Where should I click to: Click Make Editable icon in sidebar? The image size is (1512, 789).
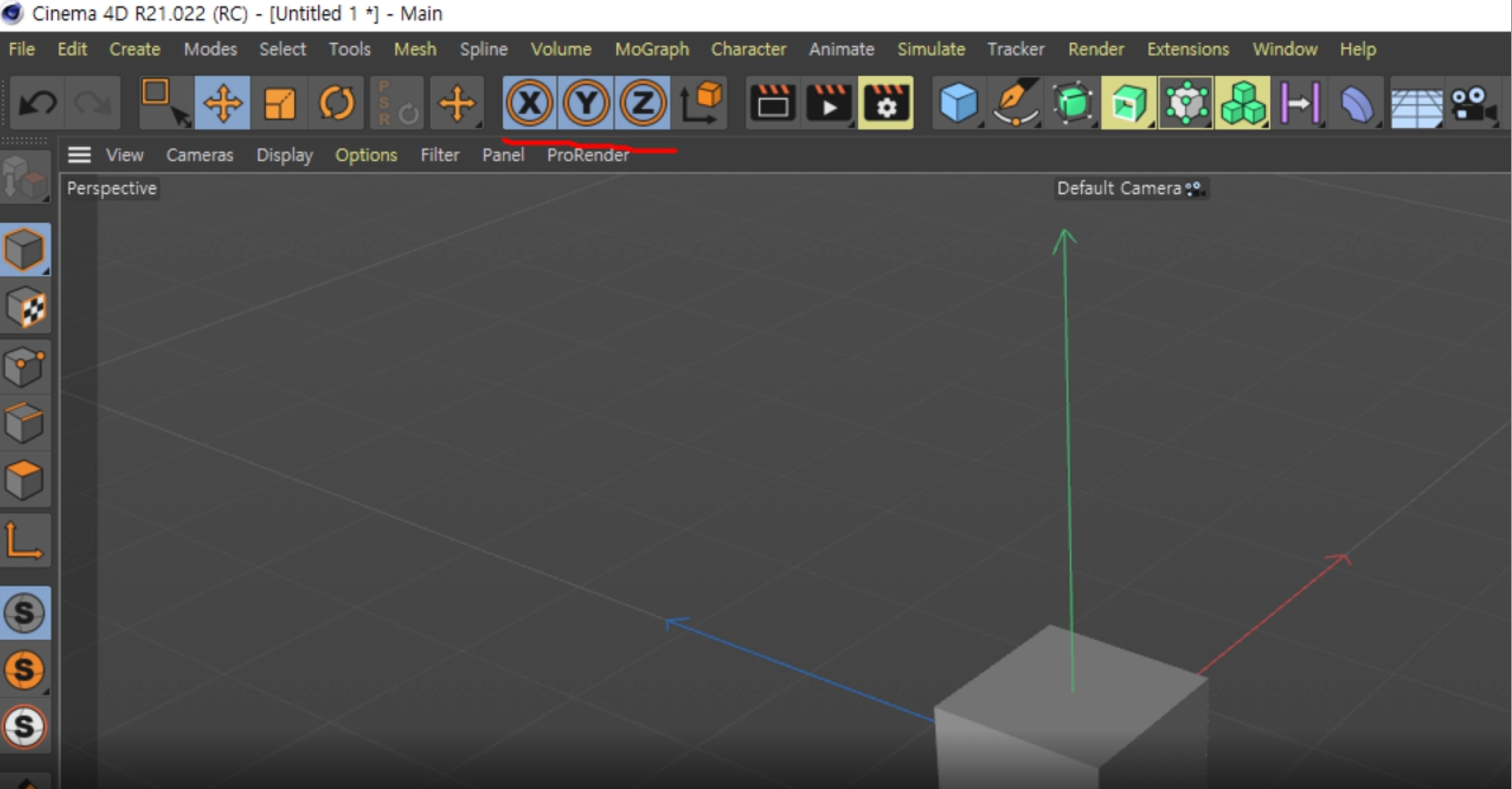25,178
